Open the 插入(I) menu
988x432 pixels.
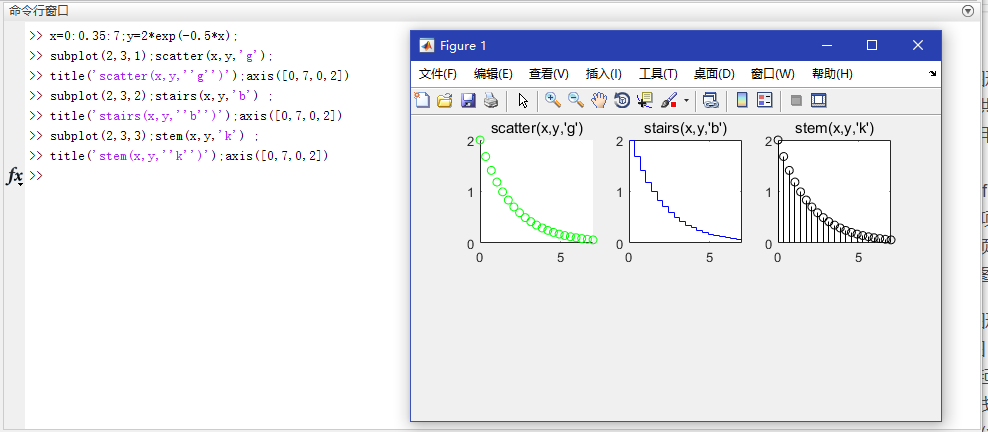point(604,74)
